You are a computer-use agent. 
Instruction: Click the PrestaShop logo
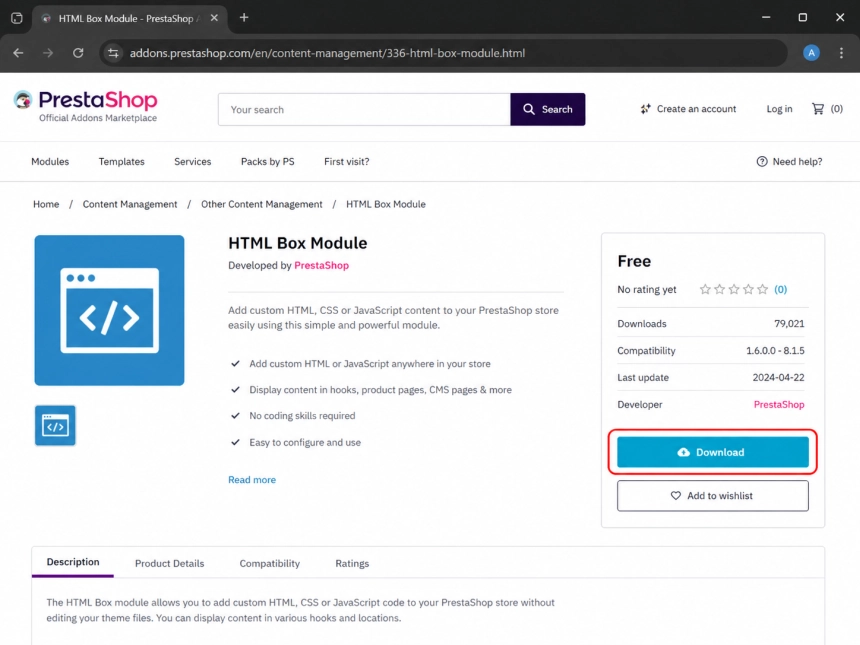point(86,106)
